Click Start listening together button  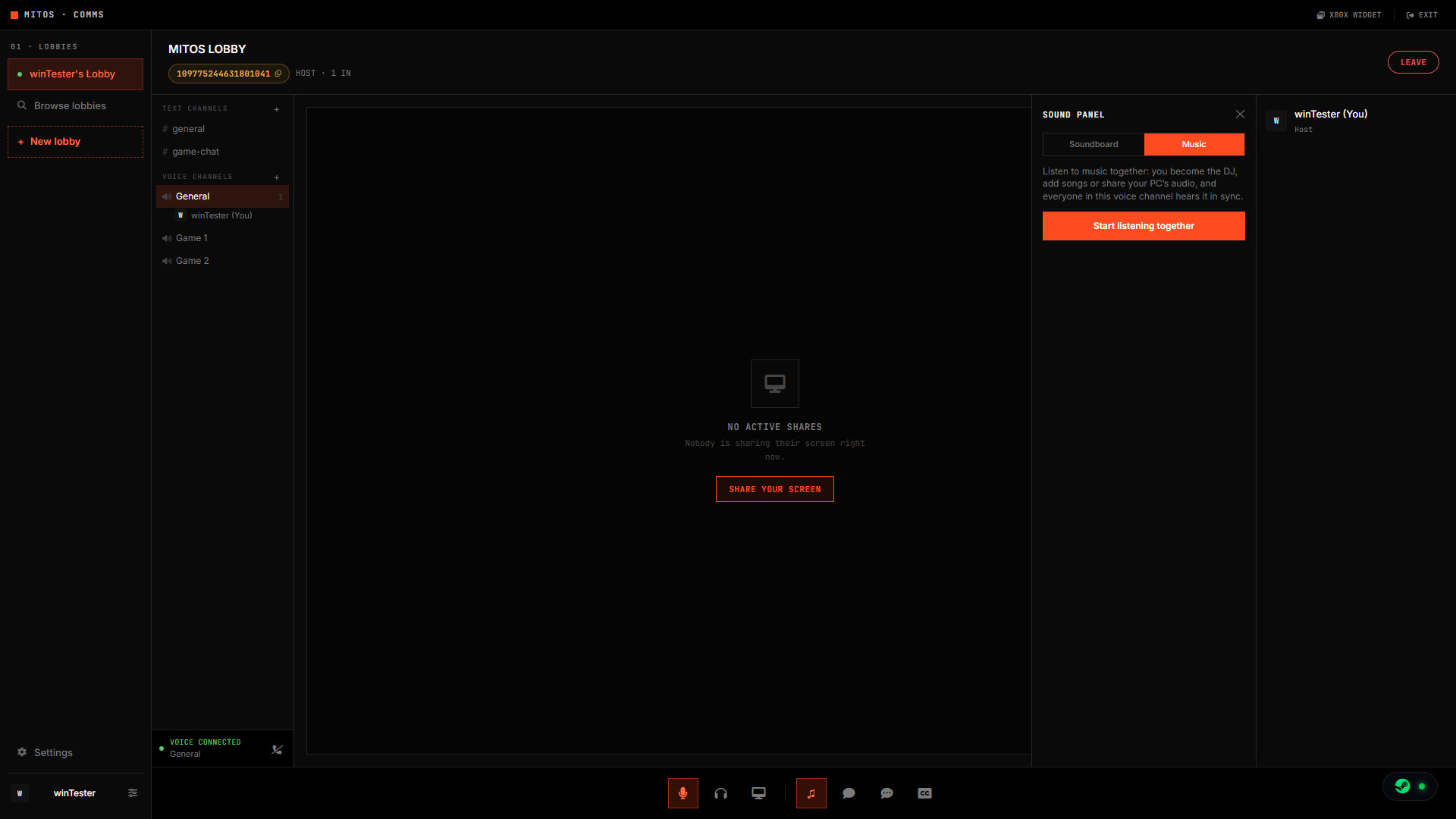point(1144,226)
